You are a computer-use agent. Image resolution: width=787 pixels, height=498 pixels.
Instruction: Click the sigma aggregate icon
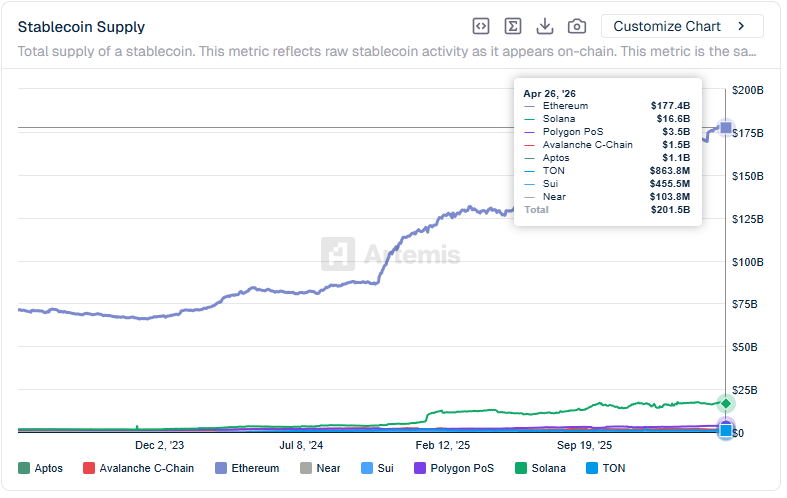(x=512, y=26)
